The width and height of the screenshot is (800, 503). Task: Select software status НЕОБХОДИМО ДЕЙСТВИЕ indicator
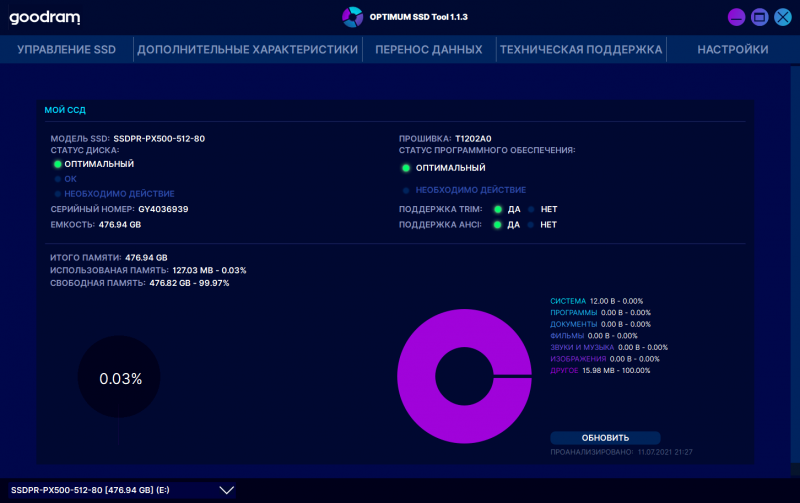tap(406, 190)
